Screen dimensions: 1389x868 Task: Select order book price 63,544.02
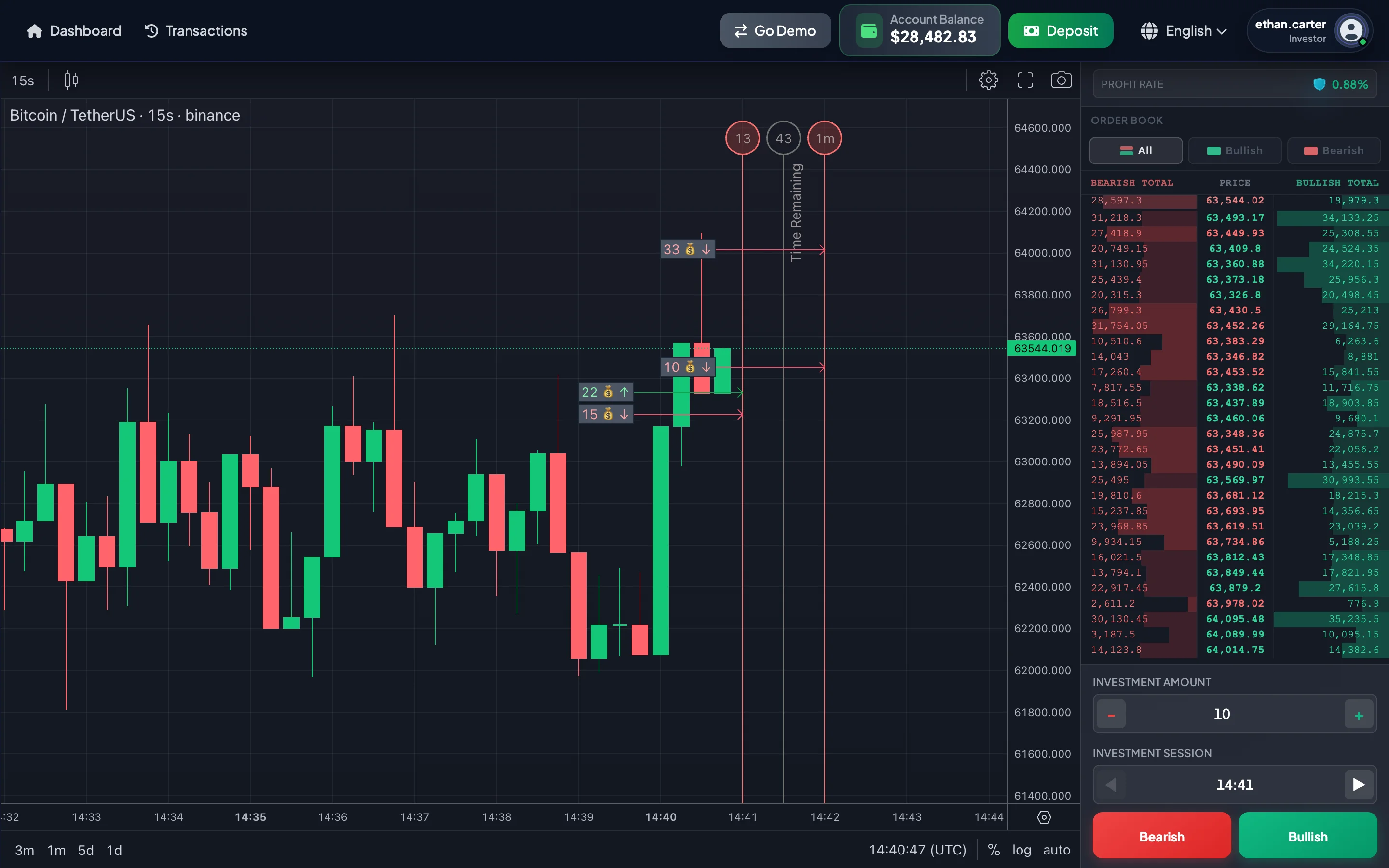click(x=1235, y=200)
